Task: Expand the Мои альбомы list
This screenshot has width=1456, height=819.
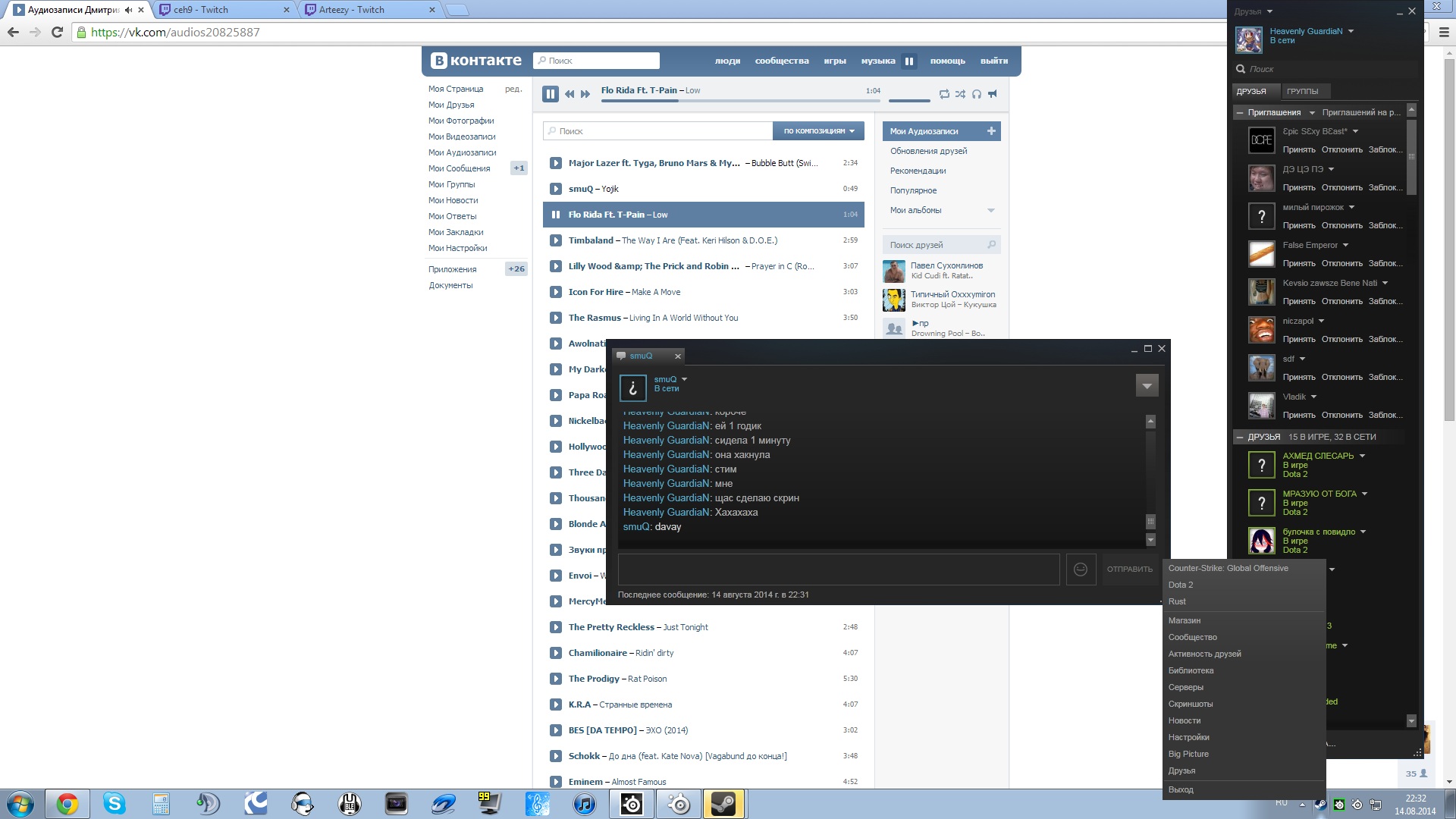Action: tap(990, 211)
